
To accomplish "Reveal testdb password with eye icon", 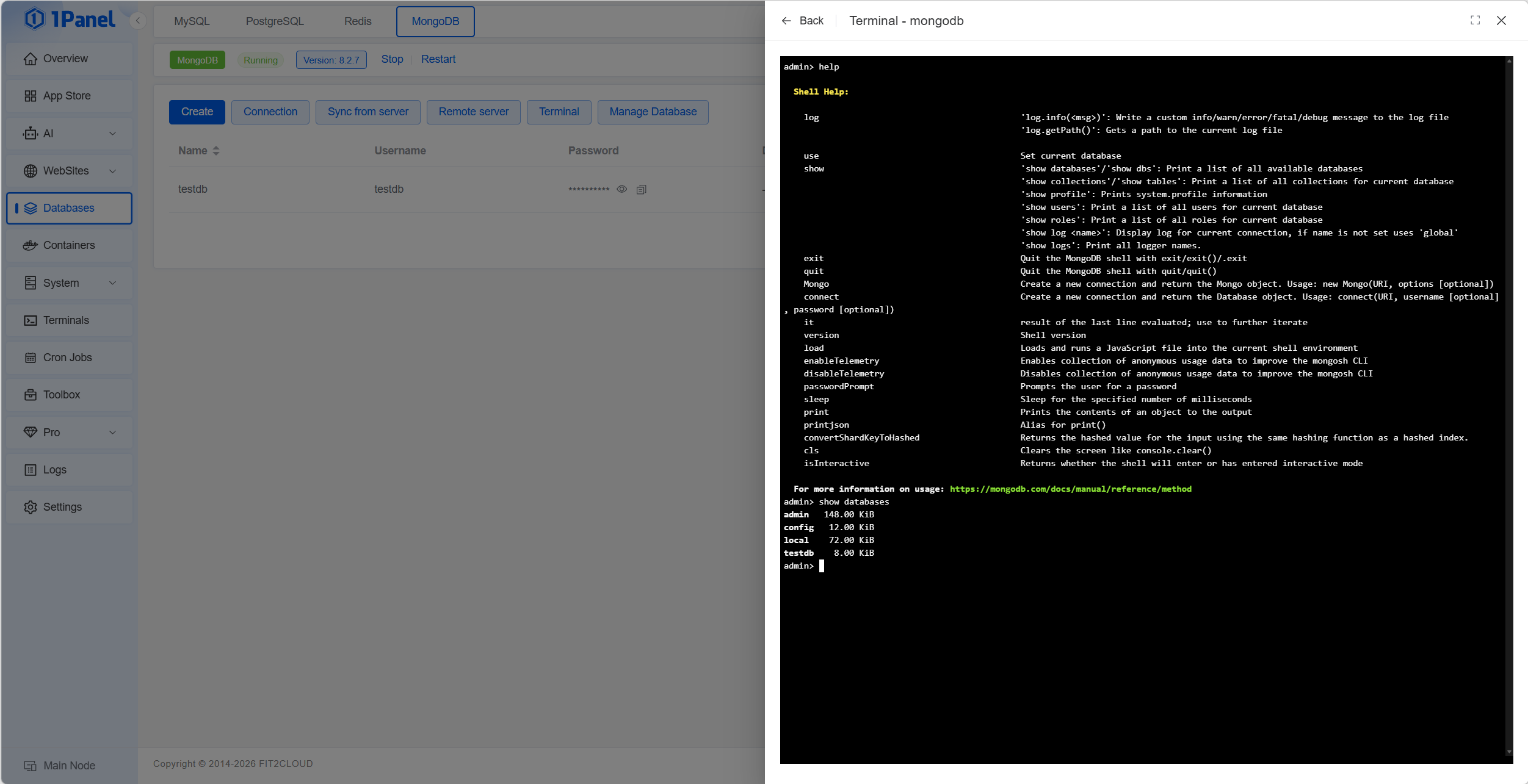I will click(x=621, y=189).
